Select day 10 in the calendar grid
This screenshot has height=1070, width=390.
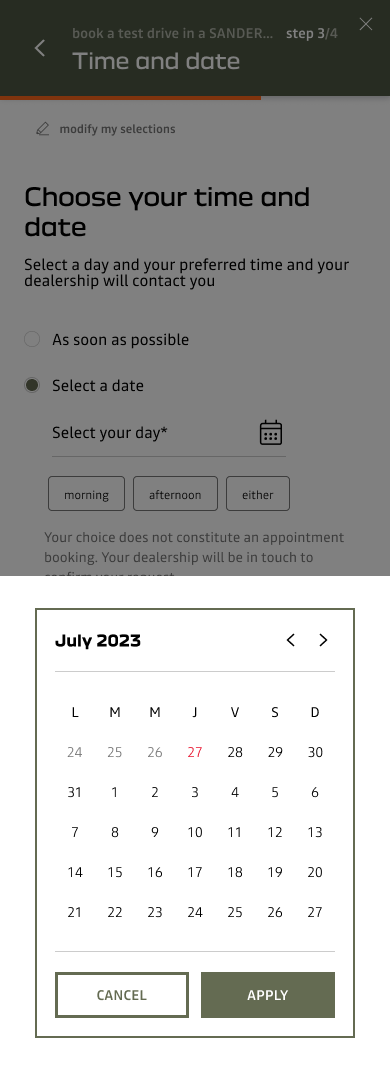(x=195, y=833)
